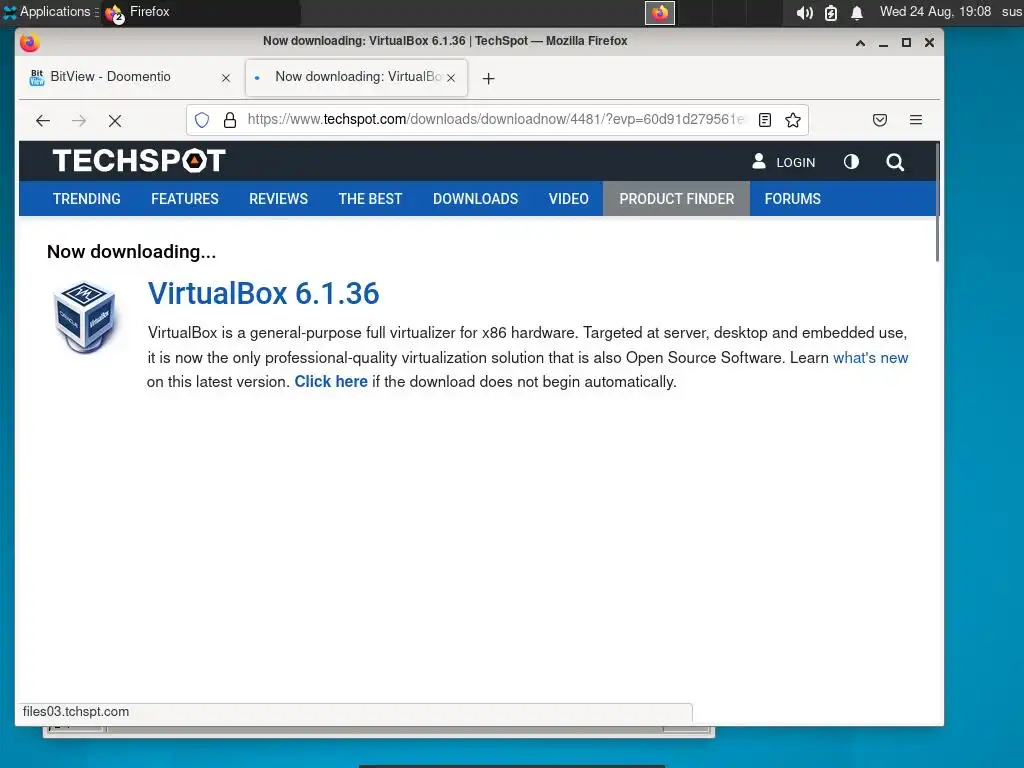Open THE BEST nav item
This screenshot has width=1024, height=768.
point(370,199)
